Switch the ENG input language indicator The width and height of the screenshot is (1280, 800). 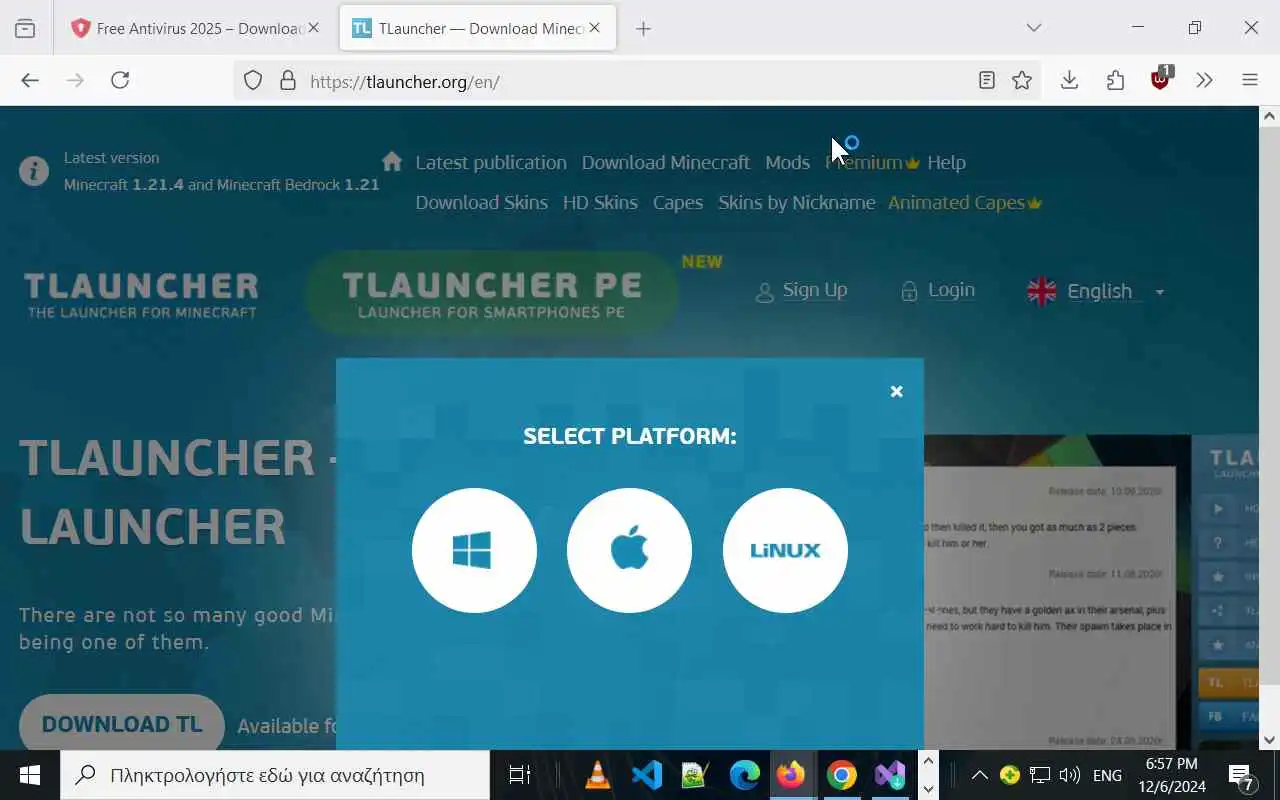click(1107, 775)
